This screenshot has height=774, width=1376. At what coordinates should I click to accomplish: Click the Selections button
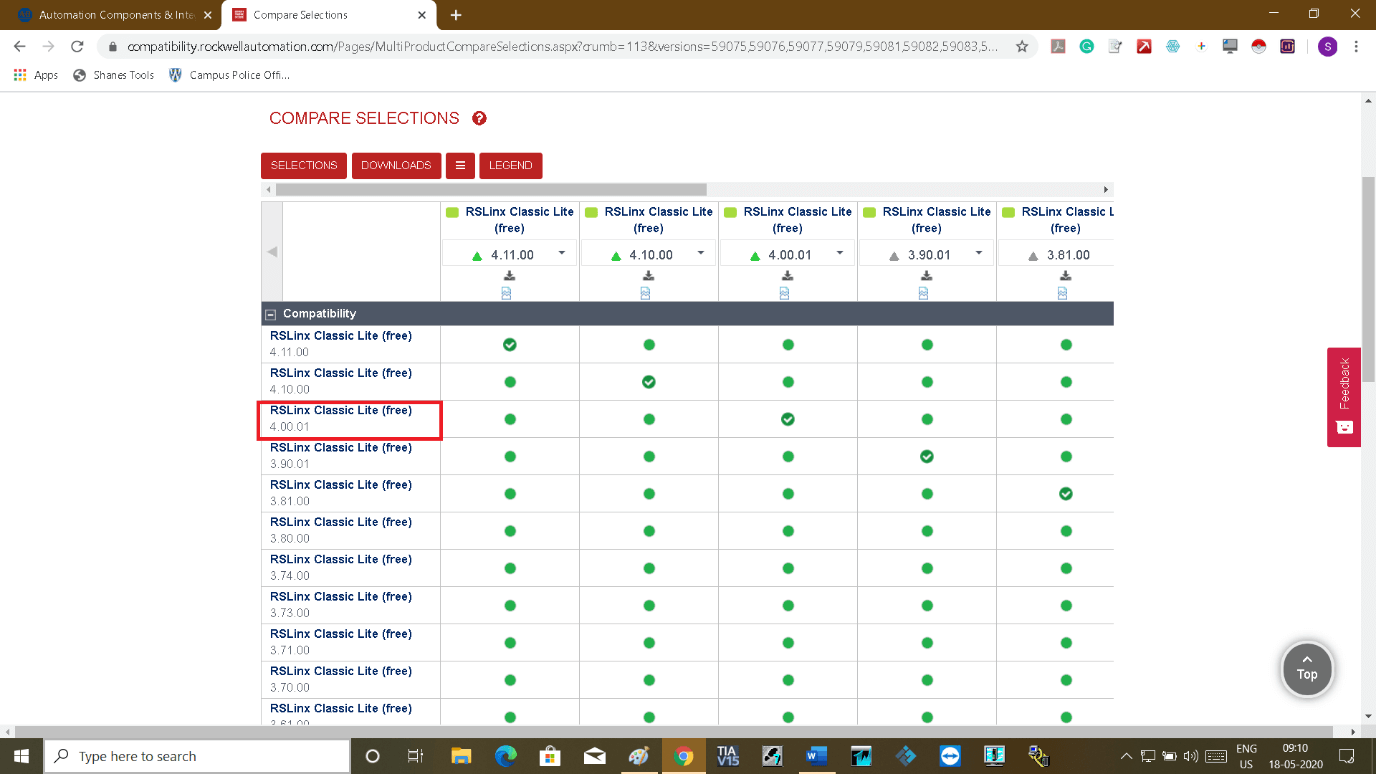pos(304,165)
